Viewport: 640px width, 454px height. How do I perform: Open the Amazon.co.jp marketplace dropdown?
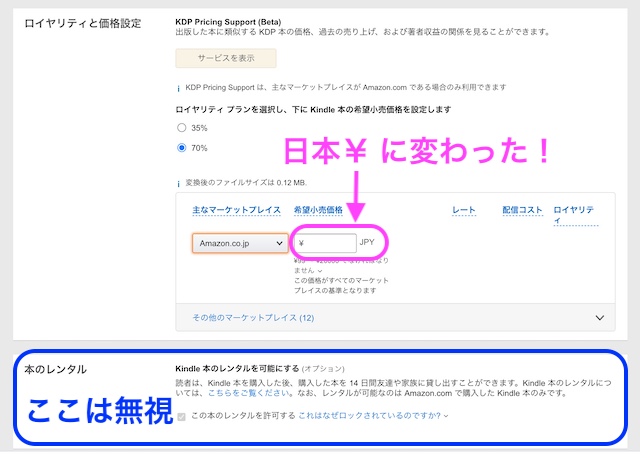tap(239, 242)
